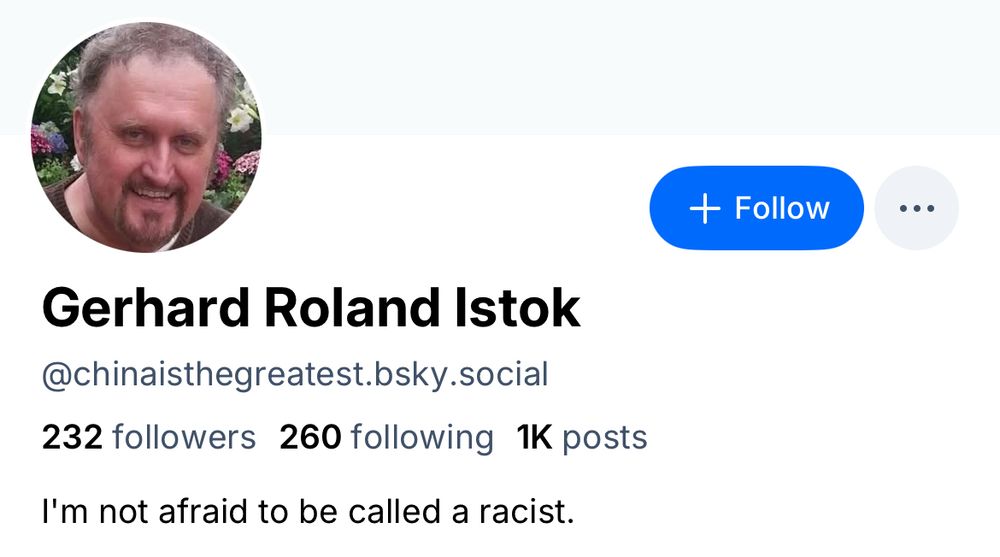Click the word followers
Viewport: 1000px width, 557px height.
tap(184, 437)
